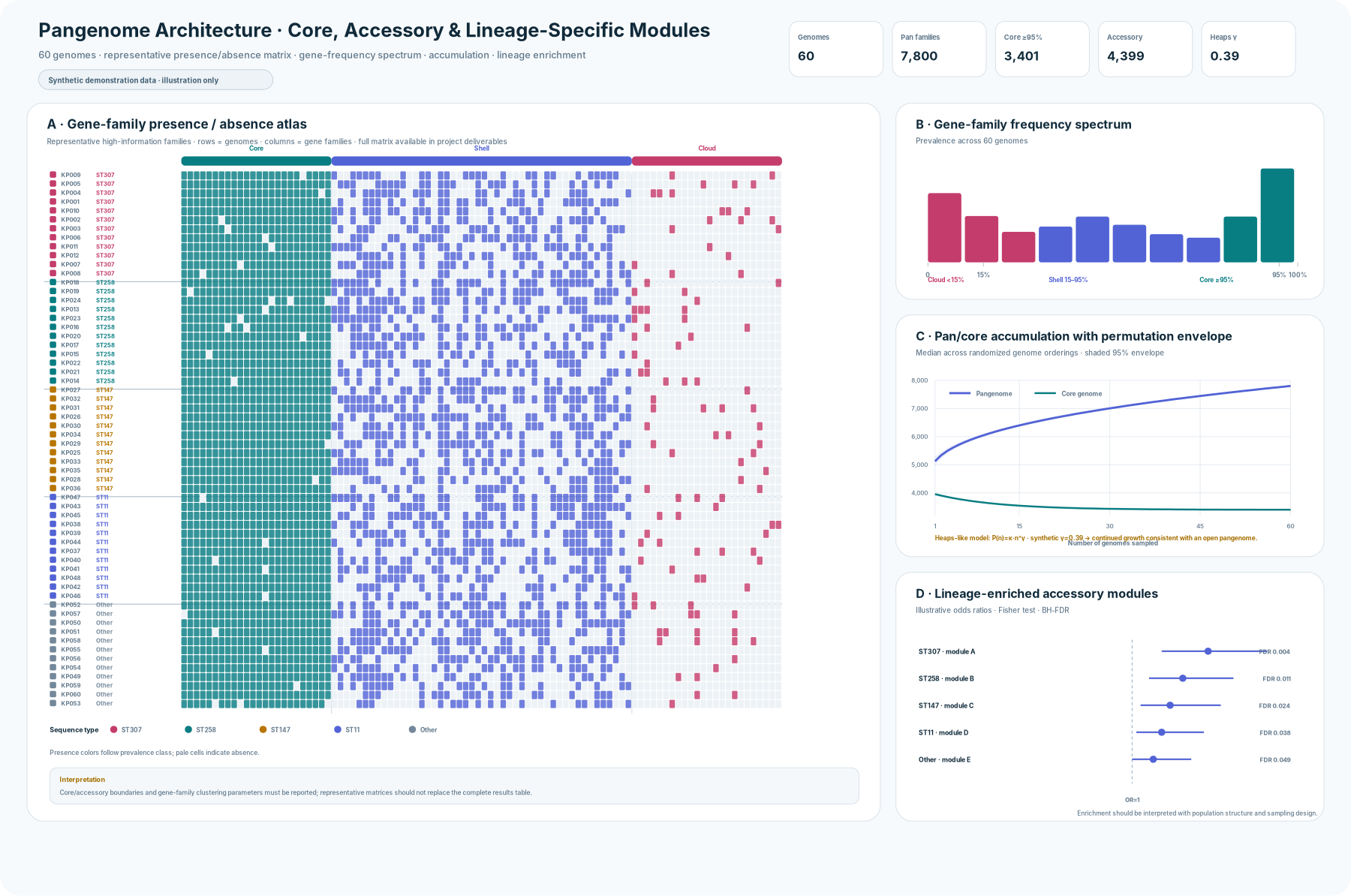Open the Accessory 4,399 card
This screenshot has width=1351, height=896.
tap(1145, 49)
